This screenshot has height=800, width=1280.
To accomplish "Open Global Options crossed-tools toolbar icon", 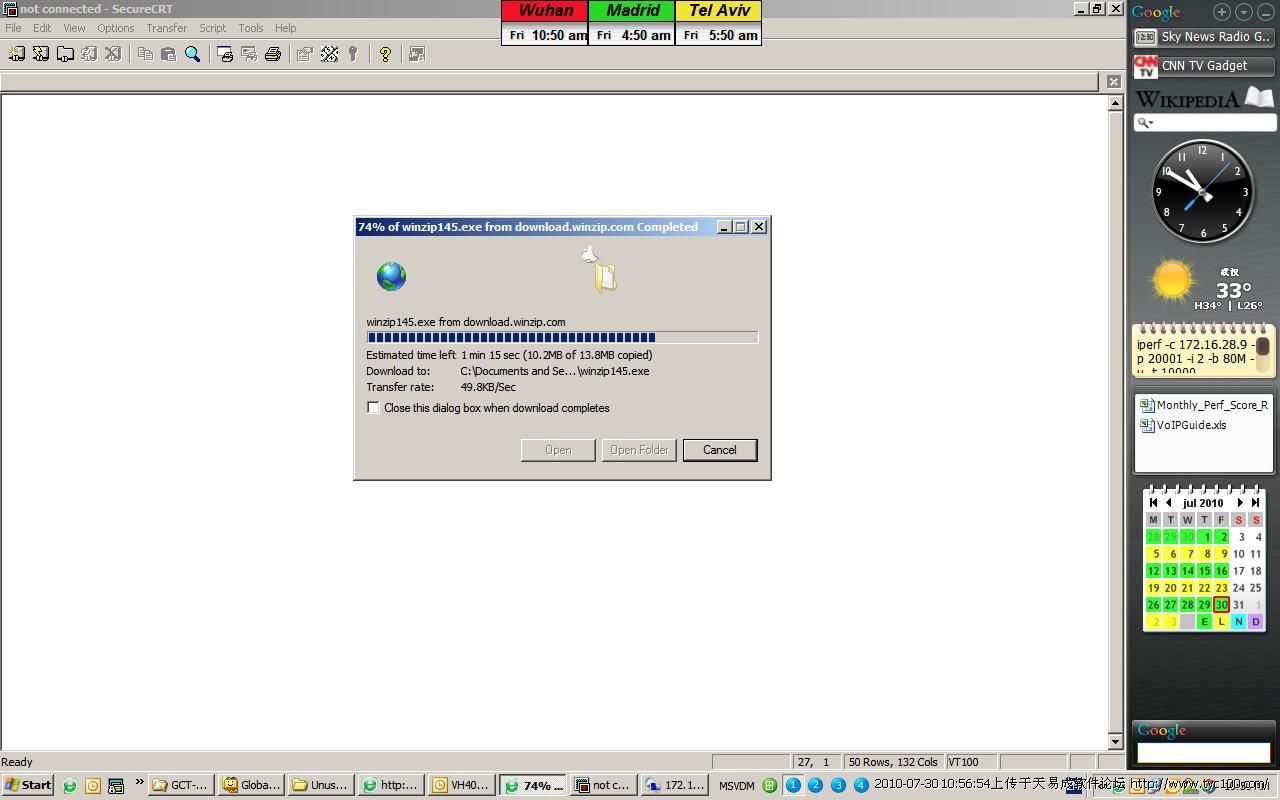I will 329,54.
